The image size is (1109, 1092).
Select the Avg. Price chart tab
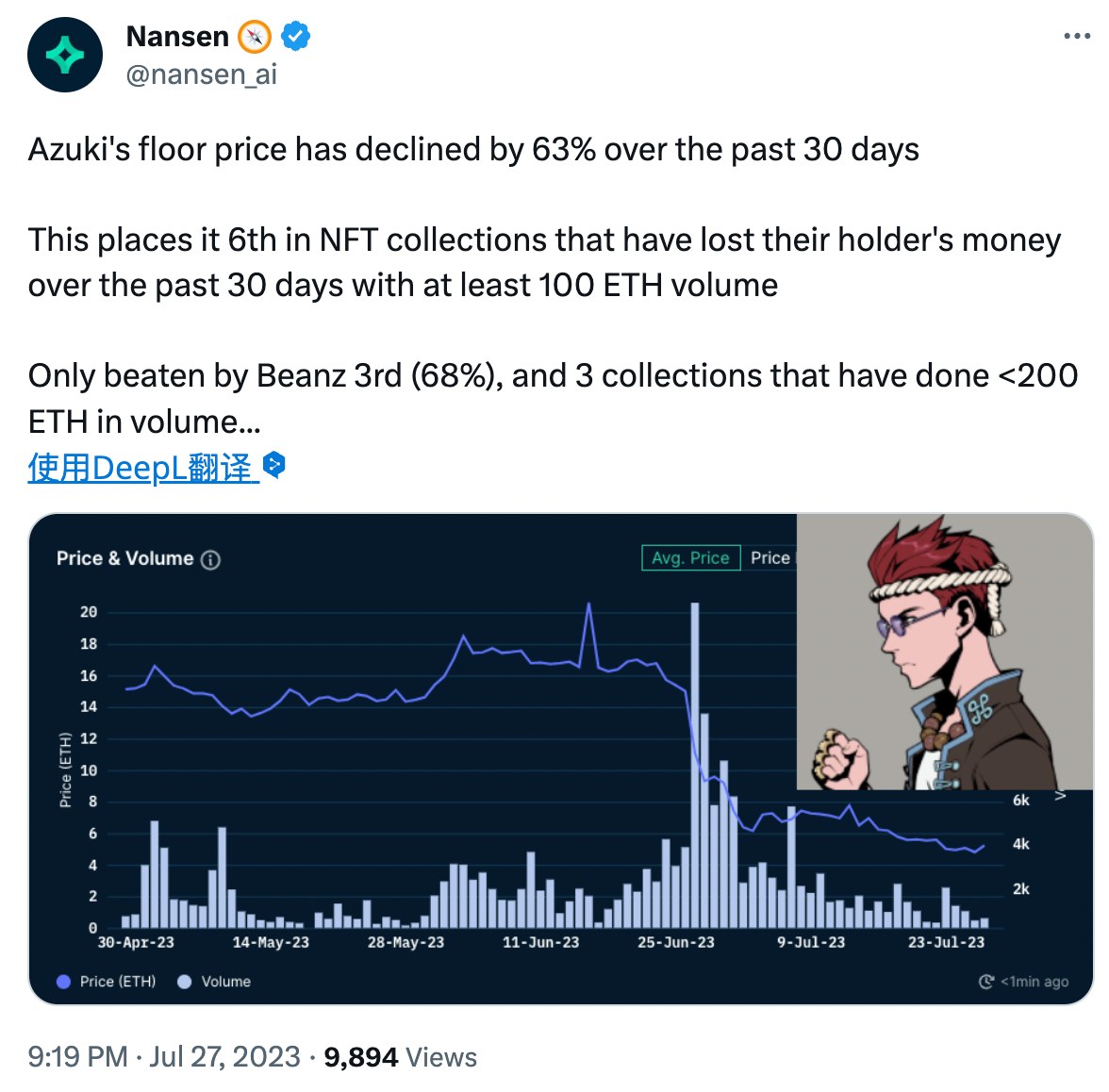690,558
